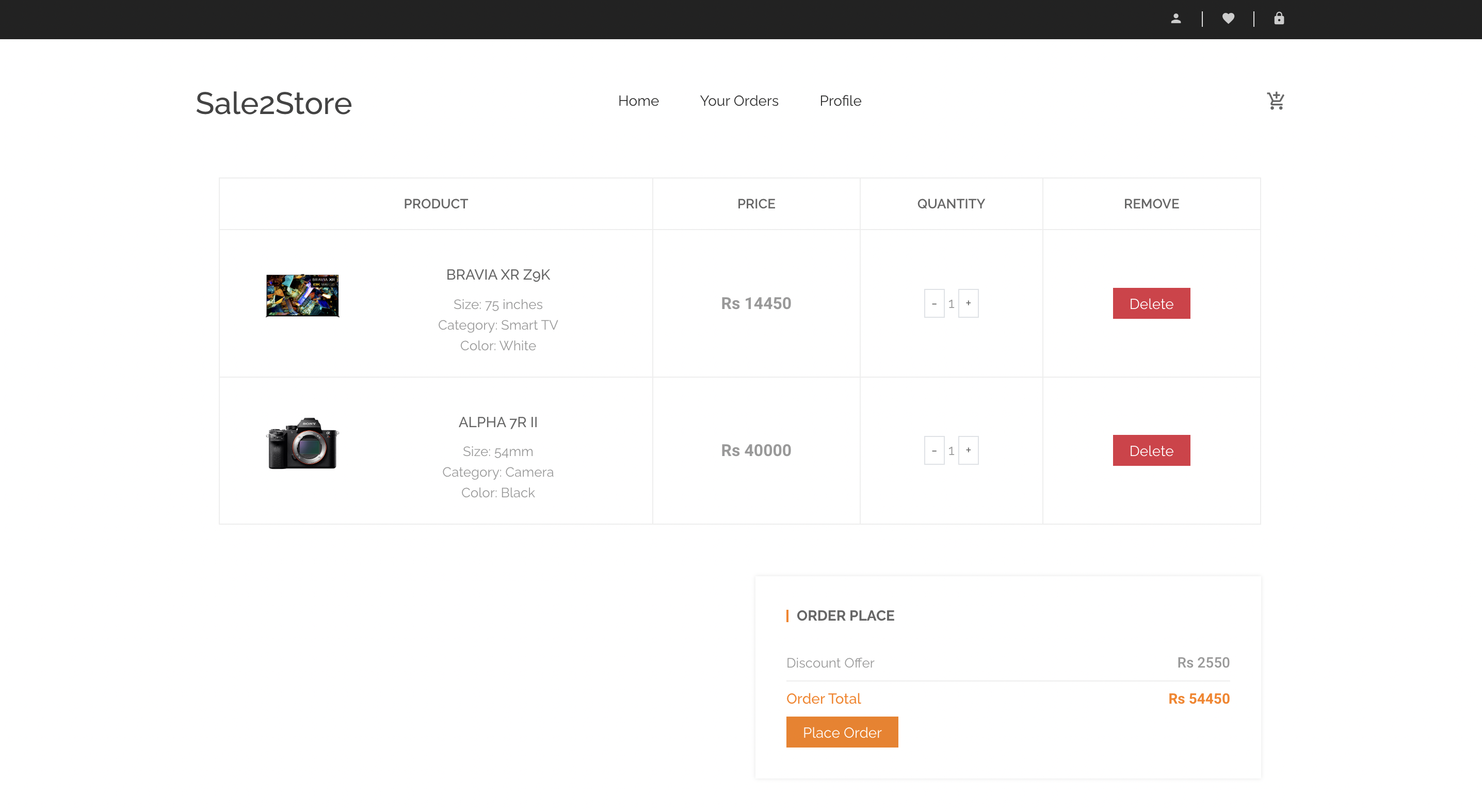Navigate to Home menu item
The height and width of the screenshot is (812, 1482).
[x=639, y=101]
